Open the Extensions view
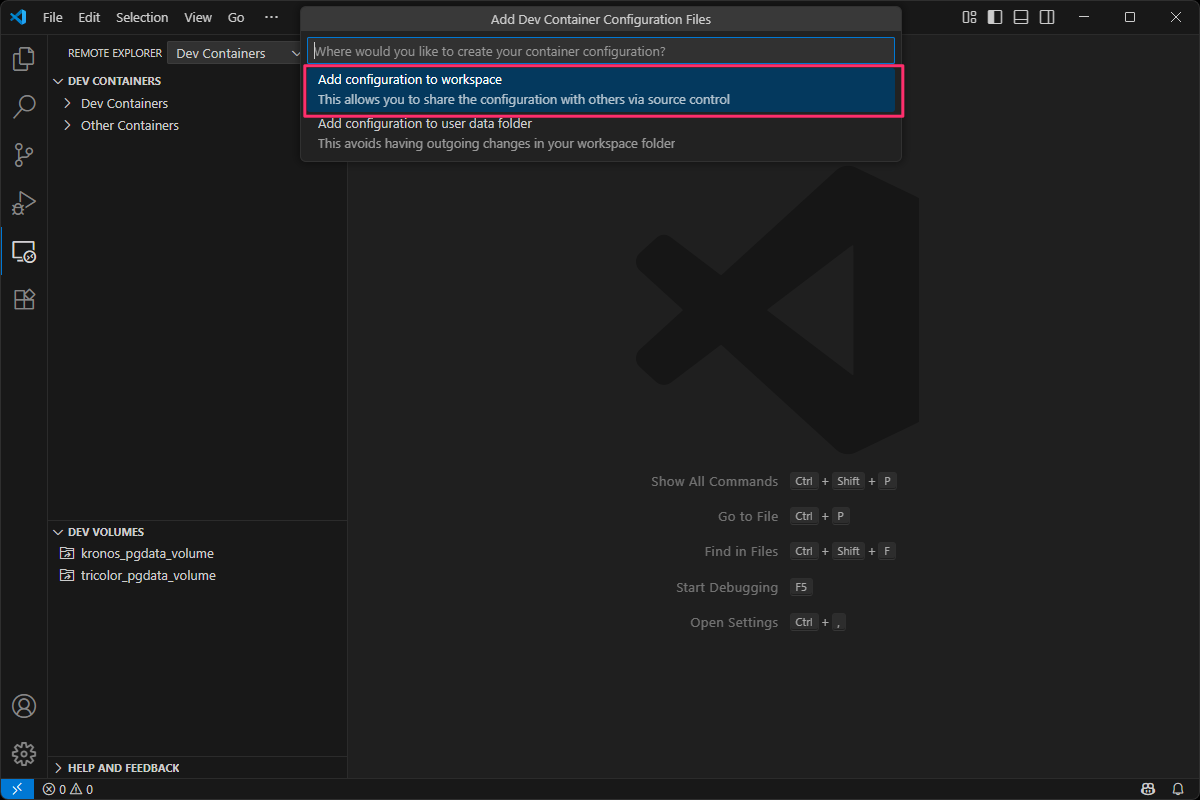This screenshot has width=1200, height=800. (24, 299)
